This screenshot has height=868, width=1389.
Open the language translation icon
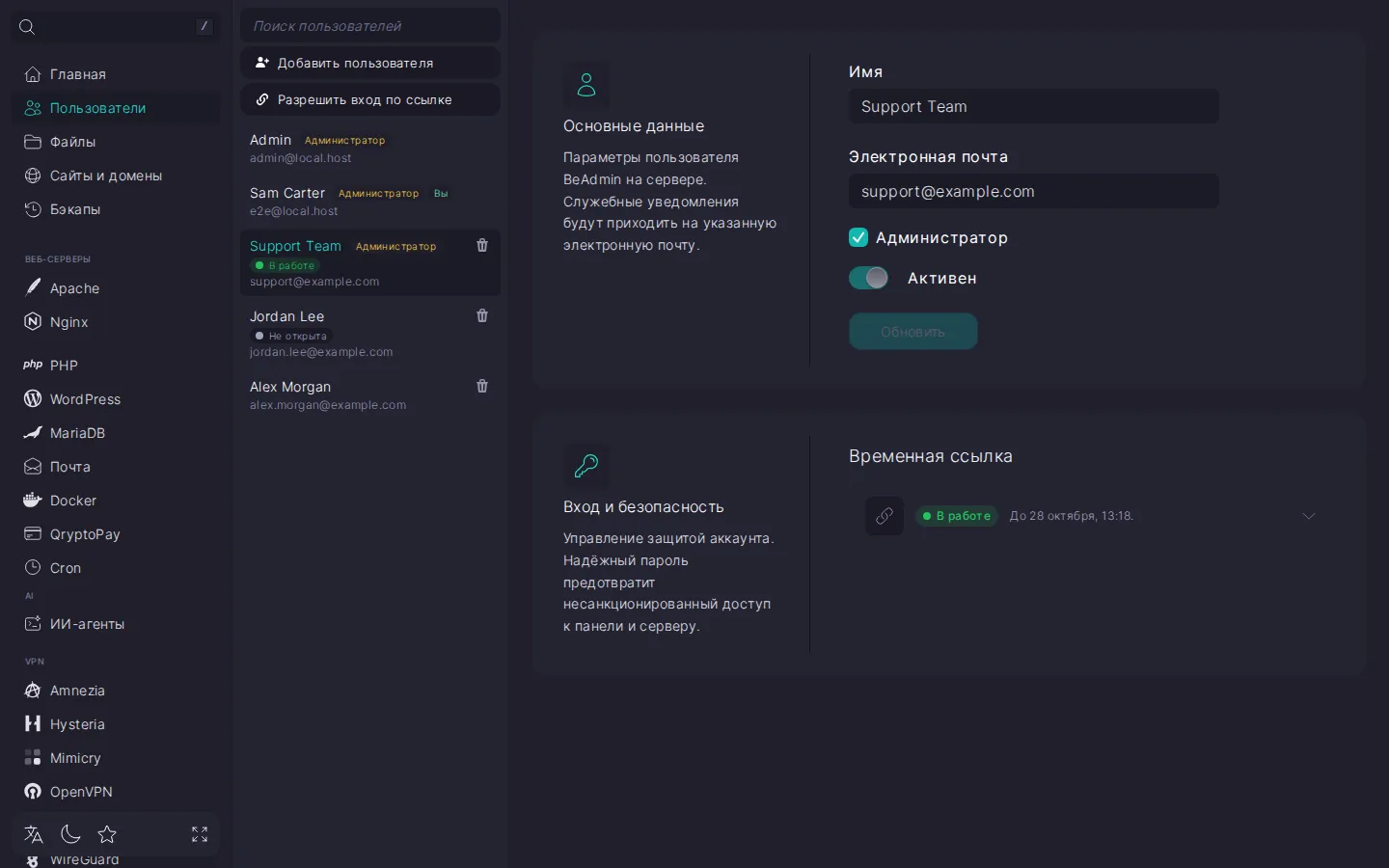(34, 834)
